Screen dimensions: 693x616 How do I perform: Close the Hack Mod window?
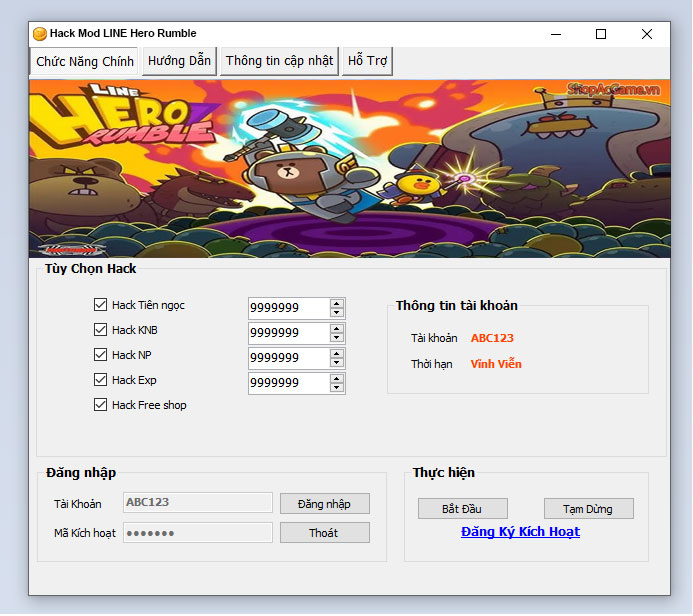point(647,34)
